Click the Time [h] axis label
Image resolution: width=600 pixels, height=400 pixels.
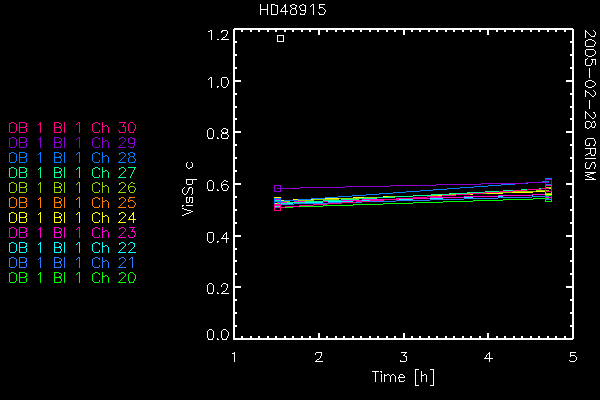pos(403,377)
